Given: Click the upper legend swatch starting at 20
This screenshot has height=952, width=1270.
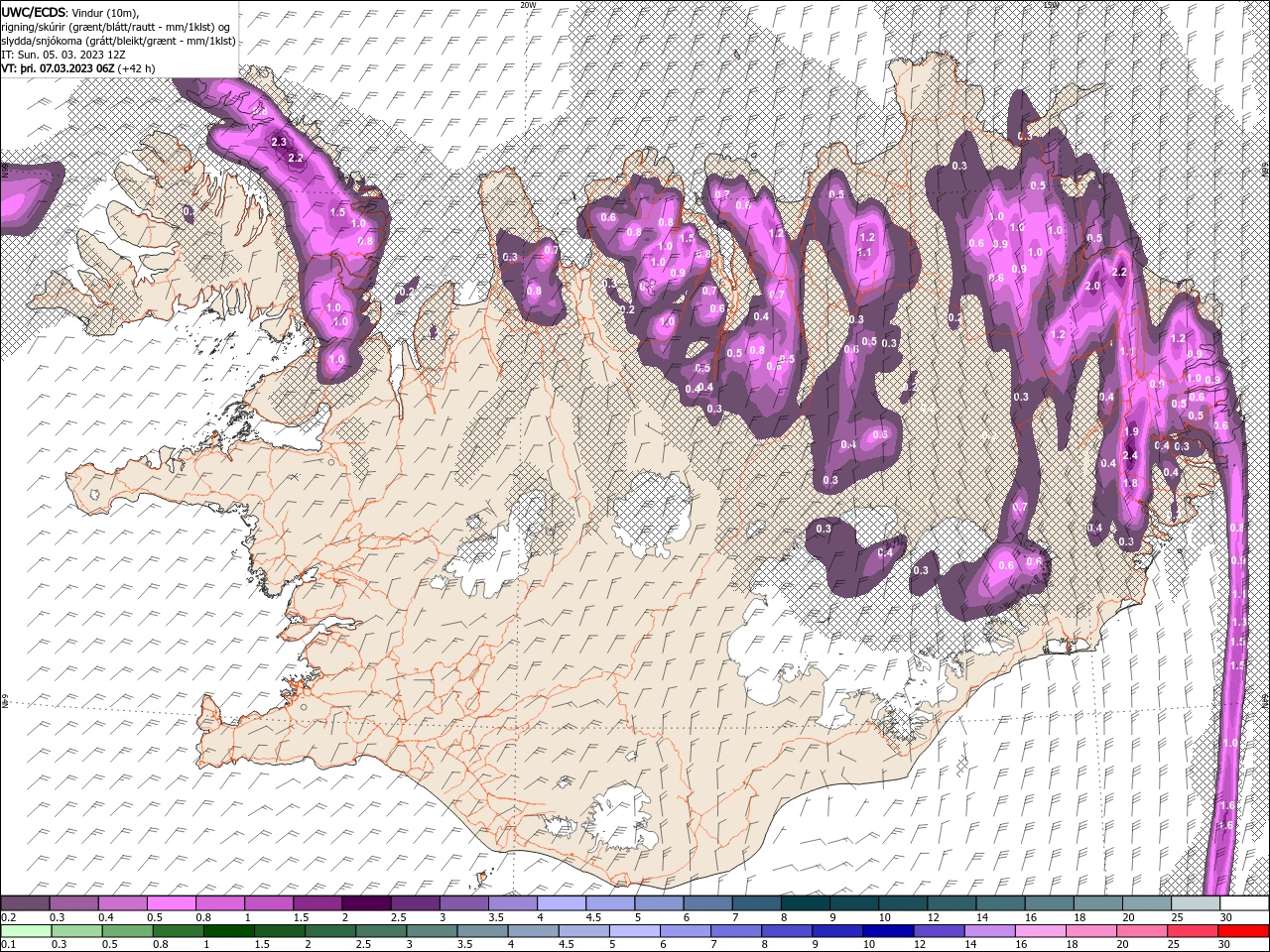Looking at the screenshot, I should (1147, 903).
